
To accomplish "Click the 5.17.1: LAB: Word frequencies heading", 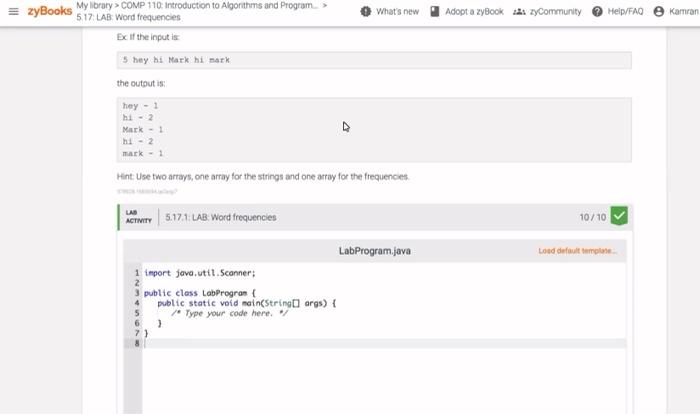I will tap(221, 217).
